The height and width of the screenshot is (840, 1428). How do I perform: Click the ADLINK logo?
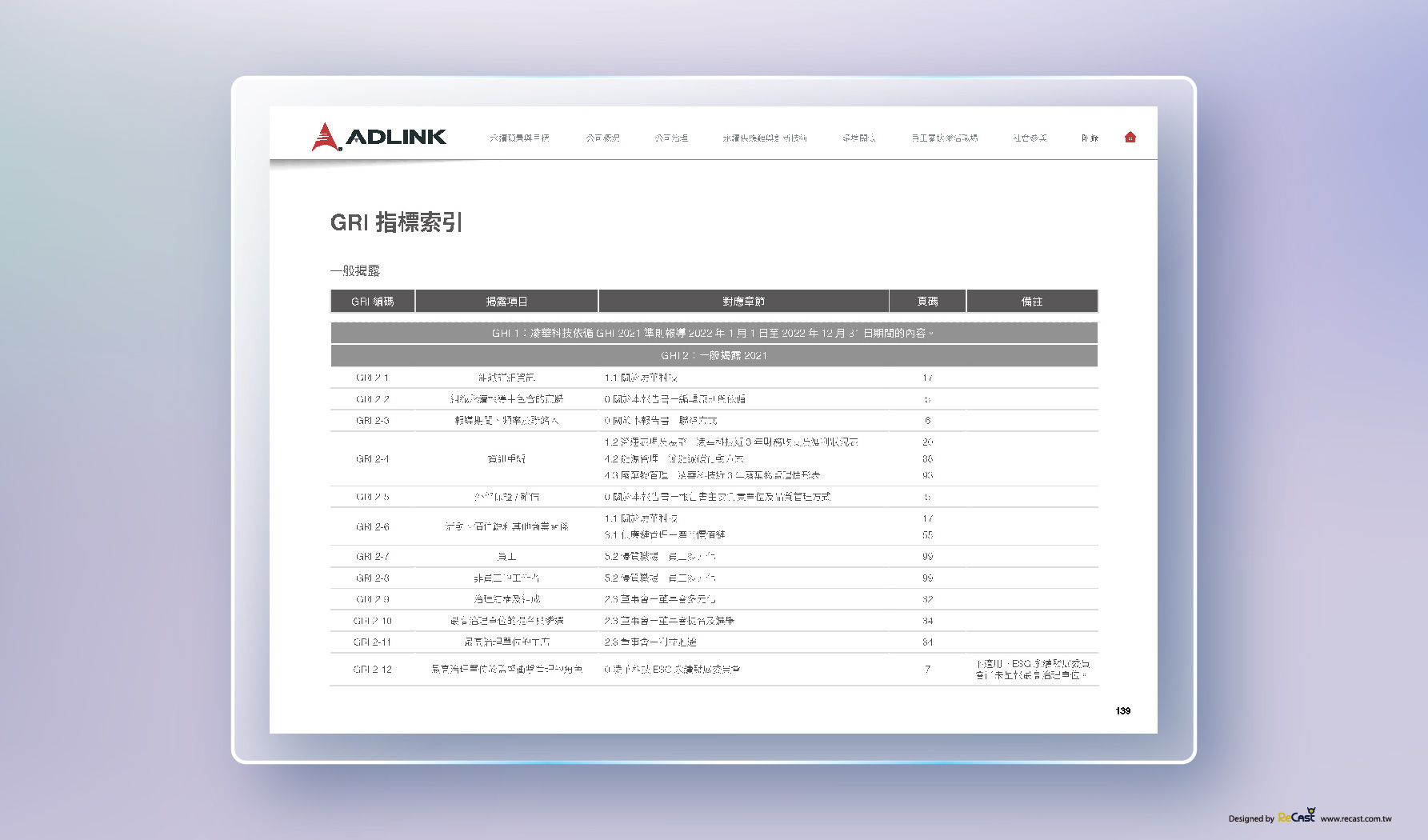[x=378, y=137]
